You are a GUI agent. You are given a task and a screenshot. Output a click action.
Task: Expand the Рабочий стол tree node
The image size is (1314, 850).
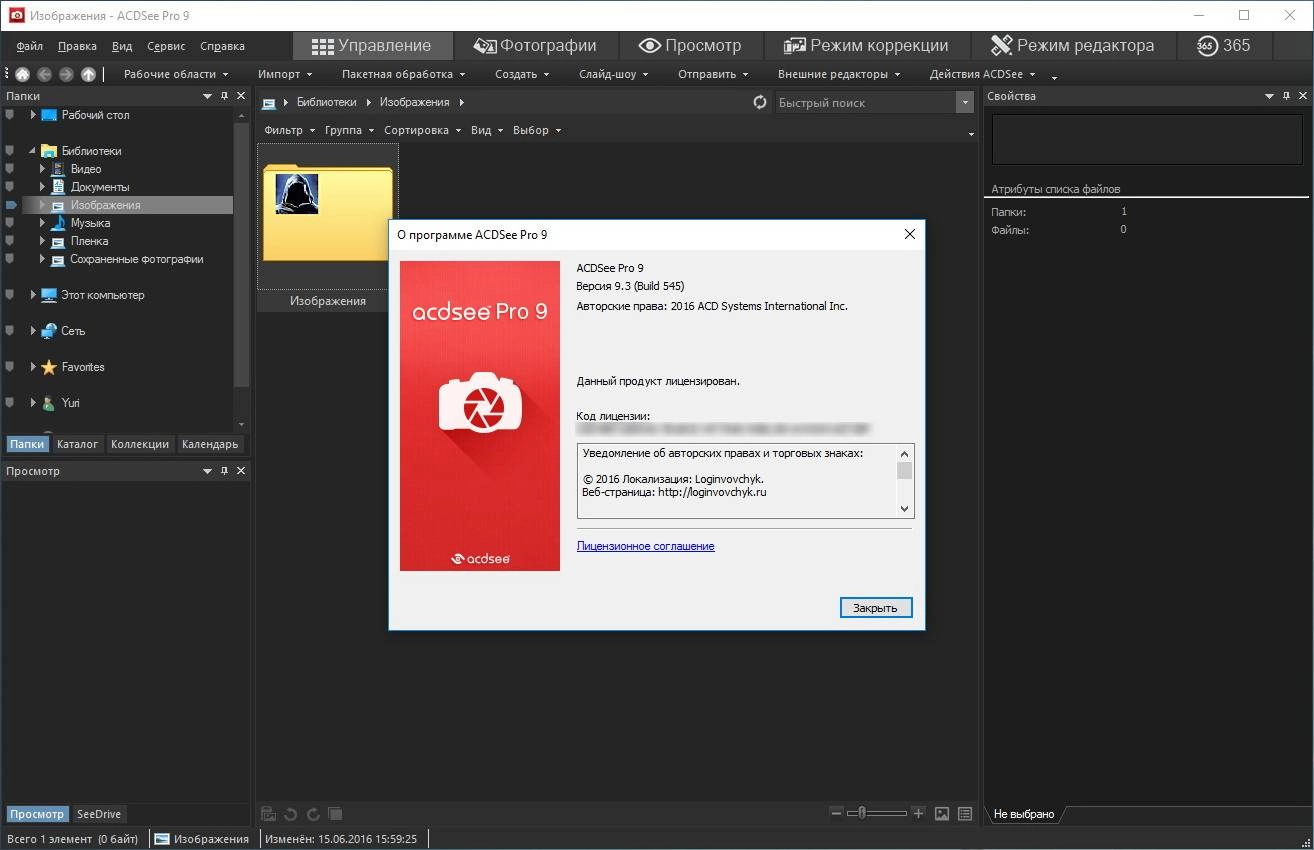click(33, 115)
